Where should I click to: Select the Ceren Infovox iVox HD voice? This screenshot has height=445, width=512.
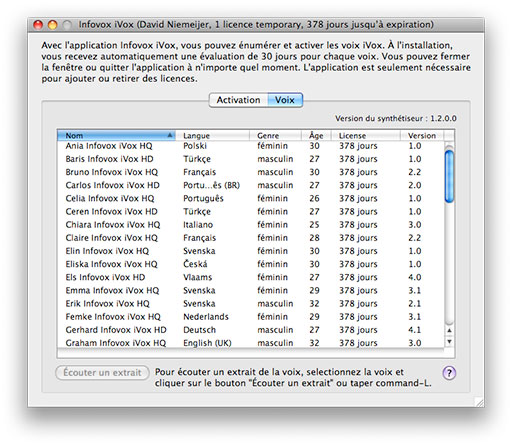tap(251, 212)
